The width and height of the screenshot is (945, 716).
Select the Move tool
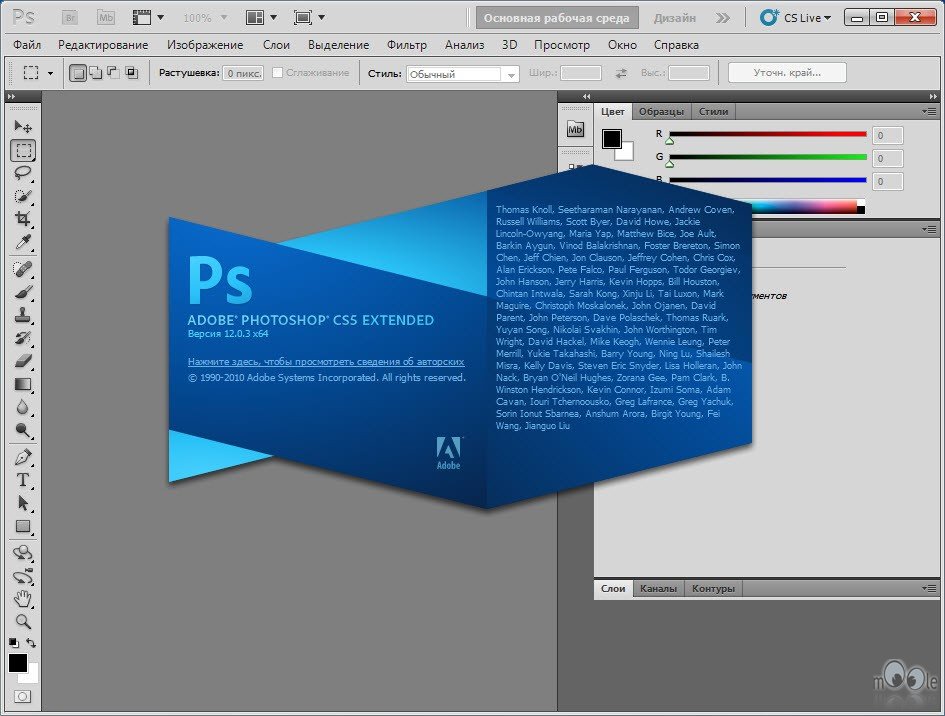pyautogui.click(x=23, y=126)
